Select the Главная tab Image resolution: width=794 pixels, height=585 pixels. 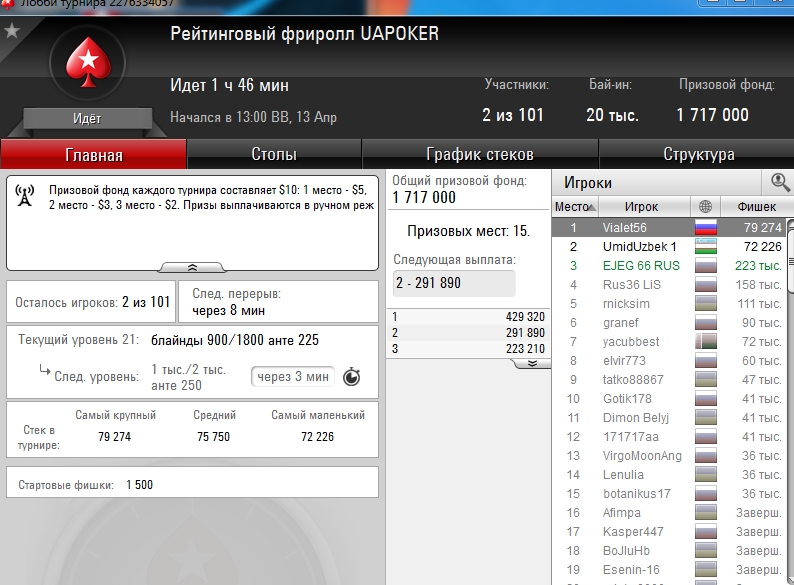point(94,154)
